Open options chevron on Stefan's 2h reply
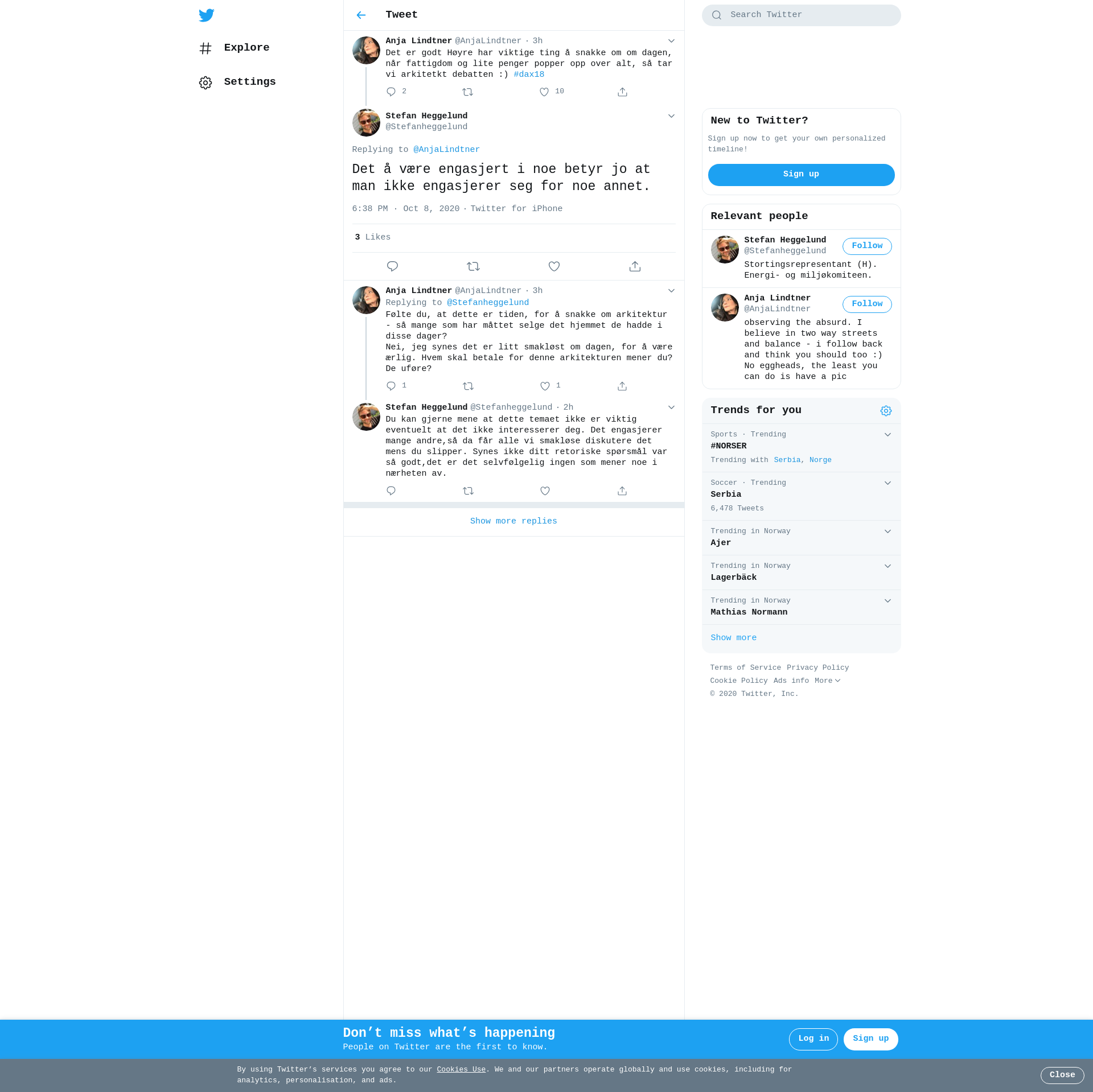 click(671, 407)
